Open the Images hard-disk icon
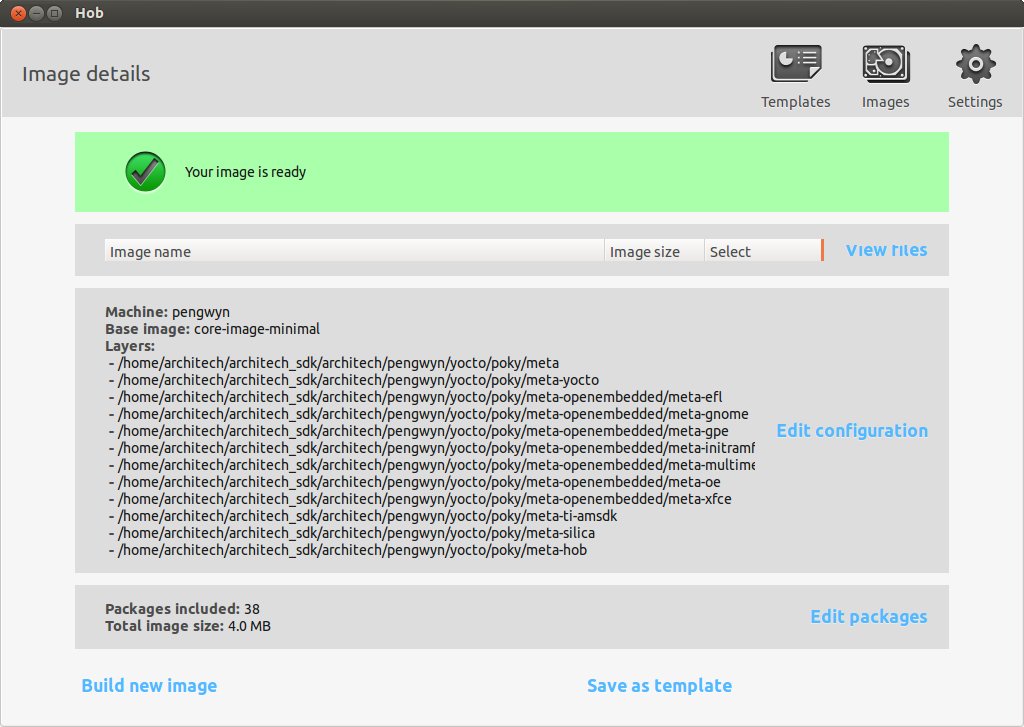Viewport: 1024px width, 727px height. (886, 64)
